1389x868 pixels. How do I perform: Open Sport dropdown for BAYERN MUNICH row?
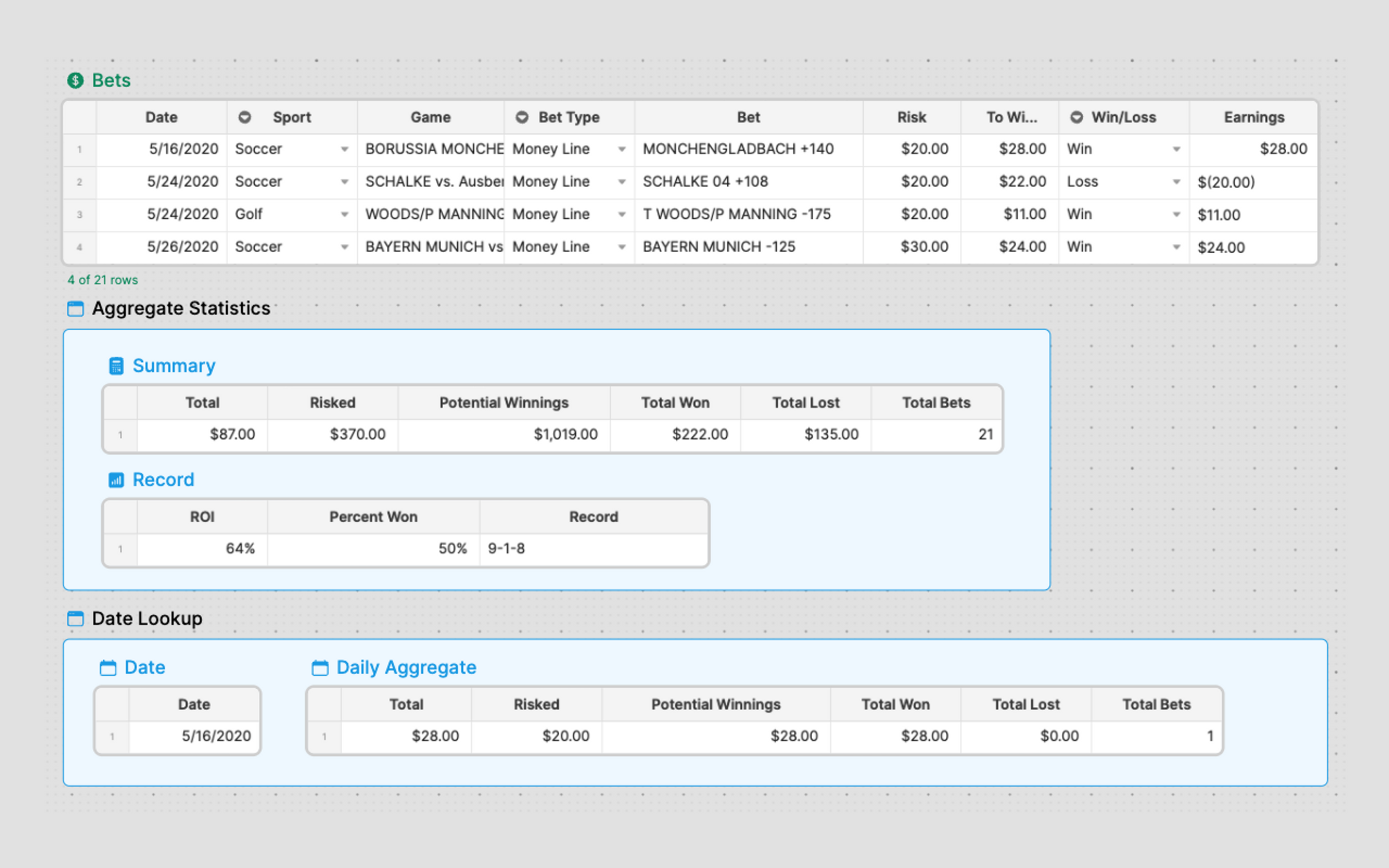[345, 247]
